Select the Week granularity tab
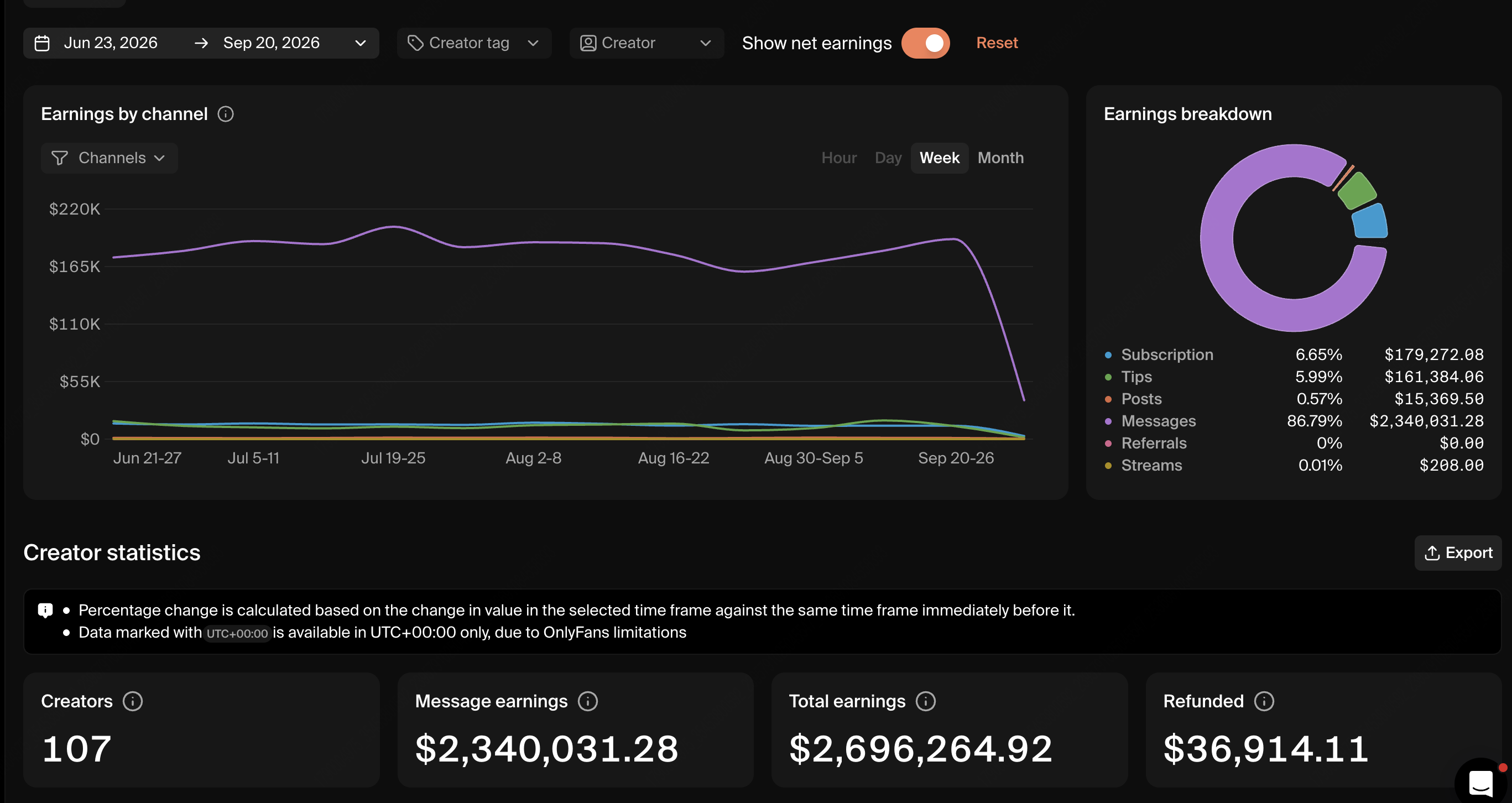The height and width of the screenshot is (803, 1512). click(939, 158)
